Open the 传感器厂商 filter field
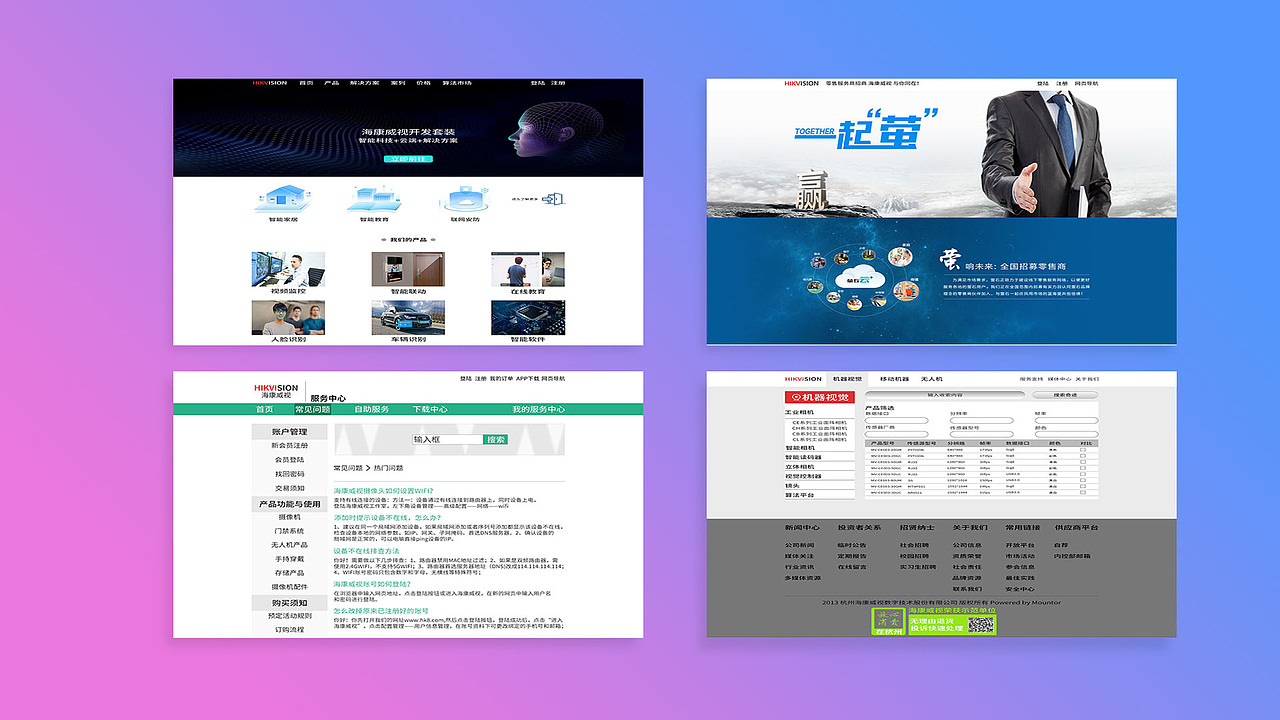 click(897, 434)
